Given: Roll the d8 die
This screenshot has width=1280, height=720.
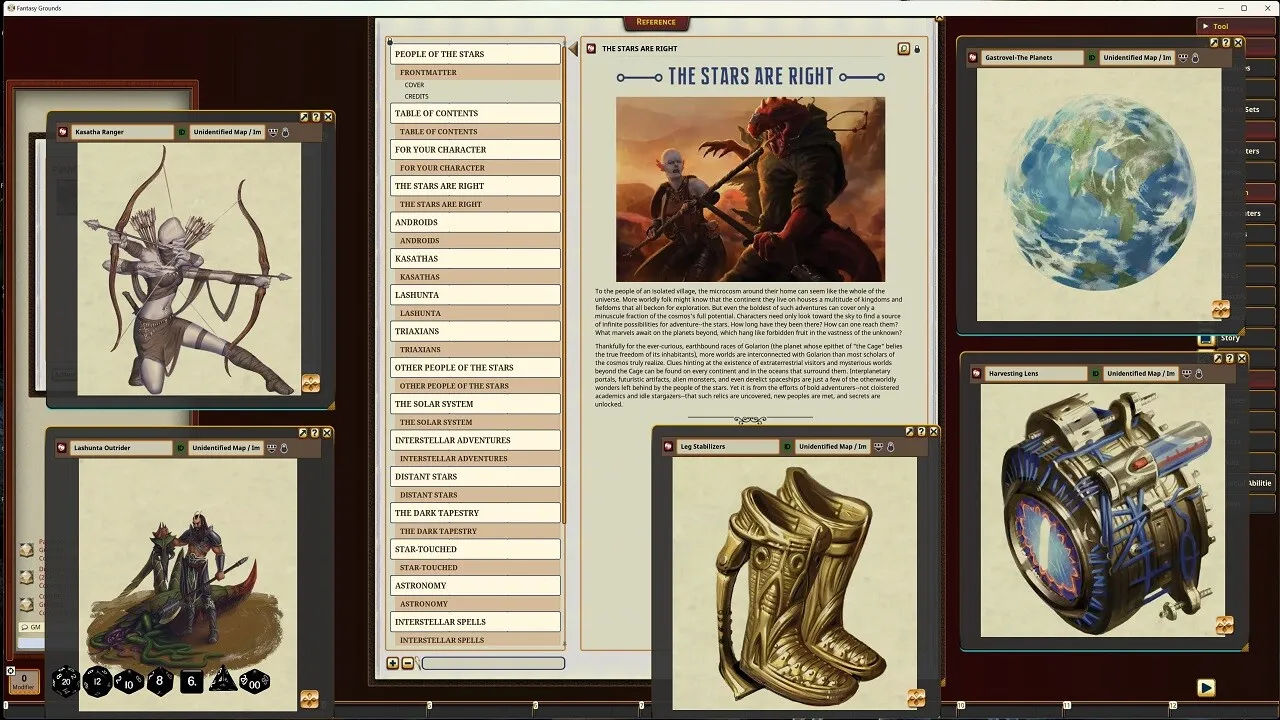Looking at the screenshot, I should (160, 682).
